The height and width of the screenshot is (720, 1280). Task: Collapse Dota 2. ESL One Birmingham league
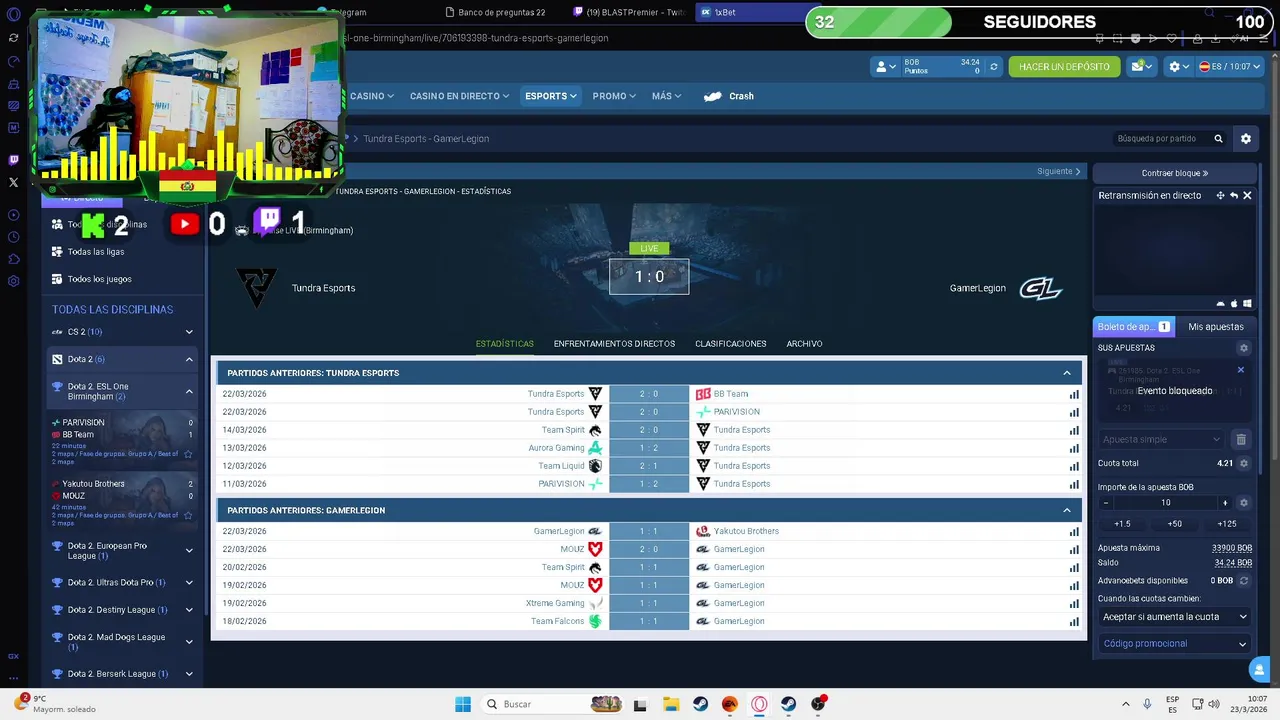click(189, 392)
